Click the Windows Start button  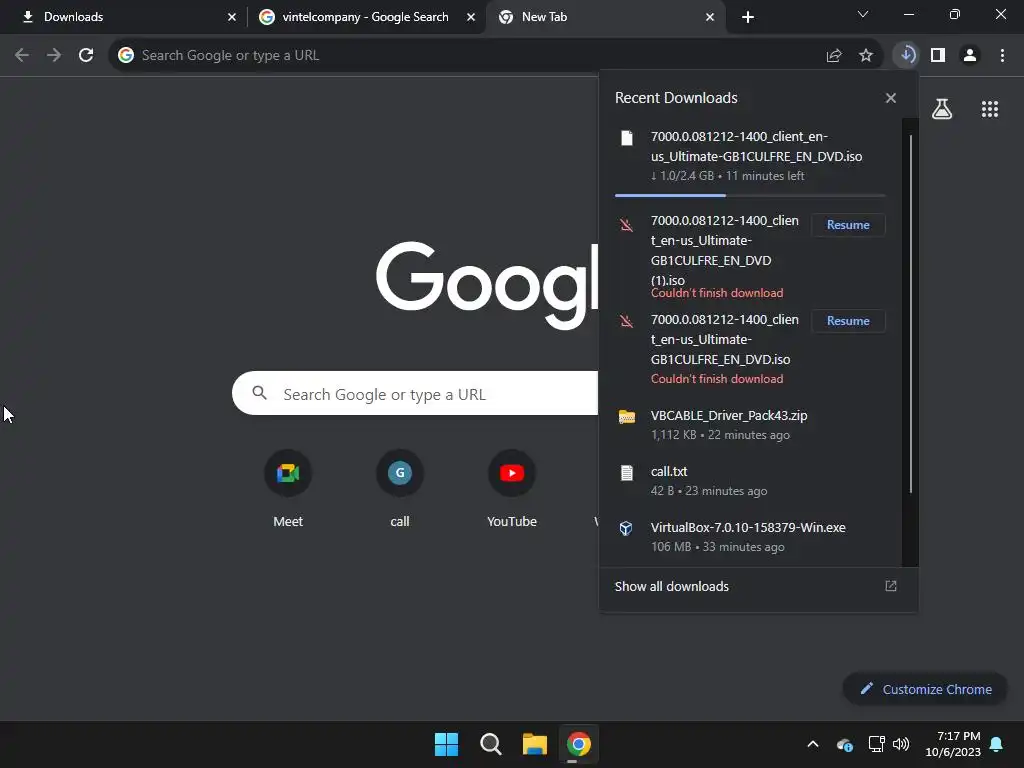447,744
